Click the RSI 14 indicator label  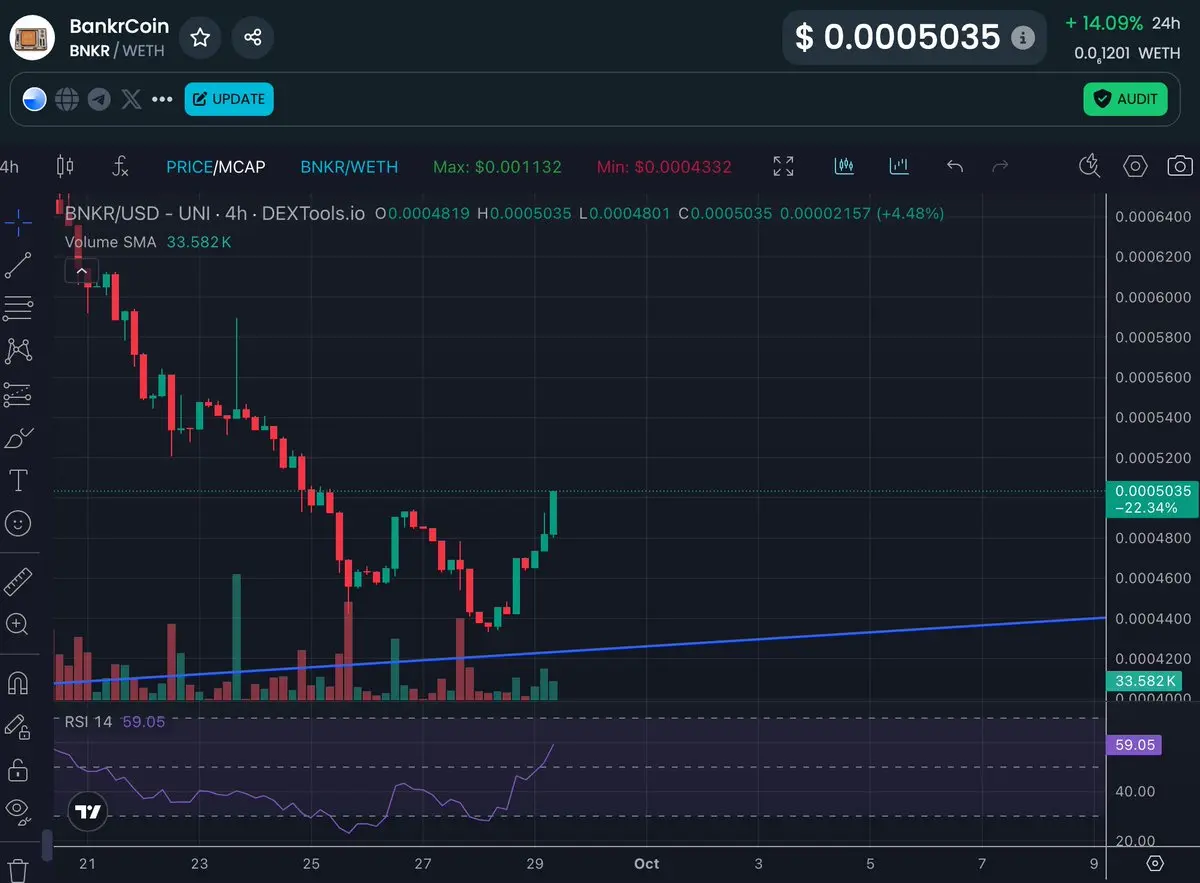click(x=89, y=721)
